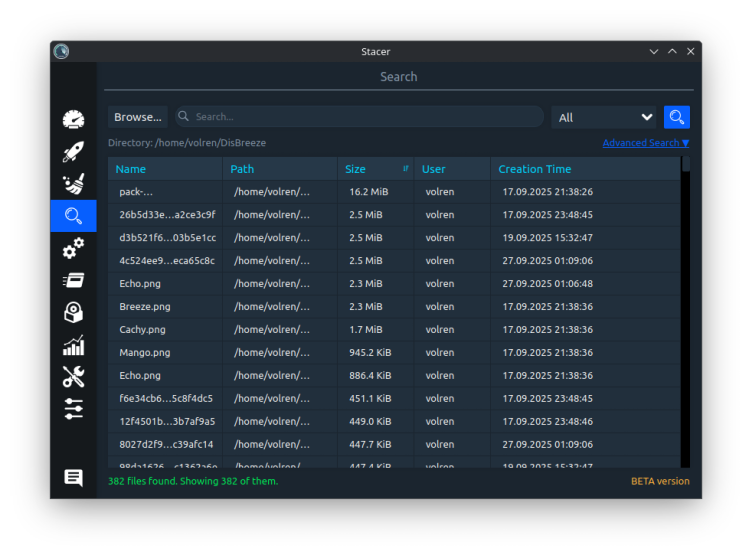Click the Browse... button

coord(137,117)
